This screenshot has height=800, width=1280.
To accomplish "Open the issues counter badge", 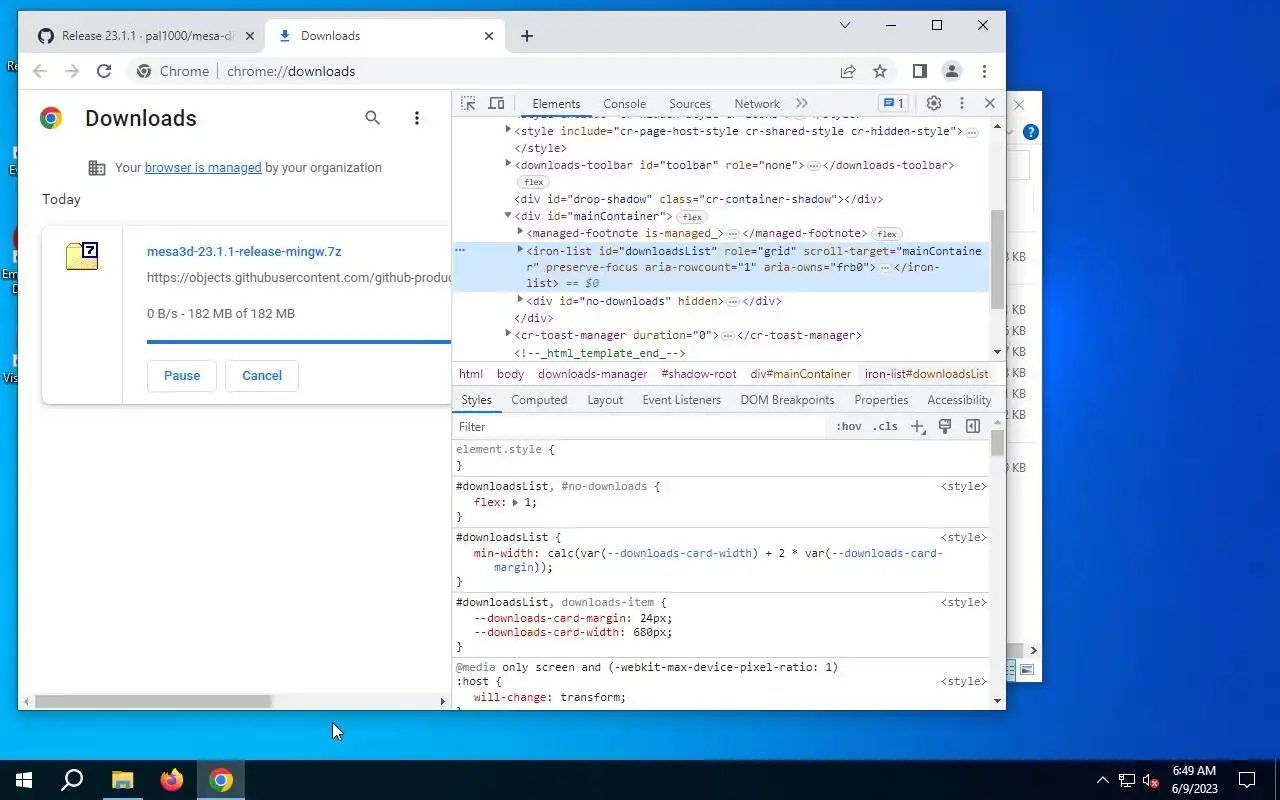I will click(893, 103).
